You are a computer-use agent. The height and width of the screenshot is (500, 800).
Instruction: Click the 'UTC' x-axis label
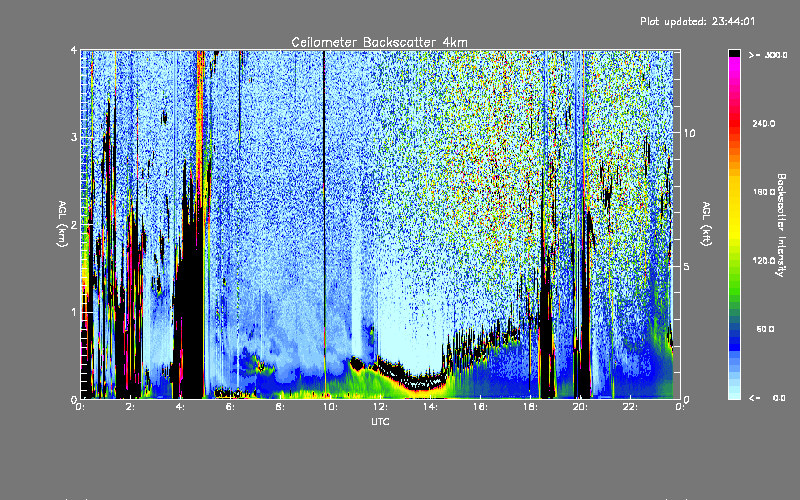(380, 421)
